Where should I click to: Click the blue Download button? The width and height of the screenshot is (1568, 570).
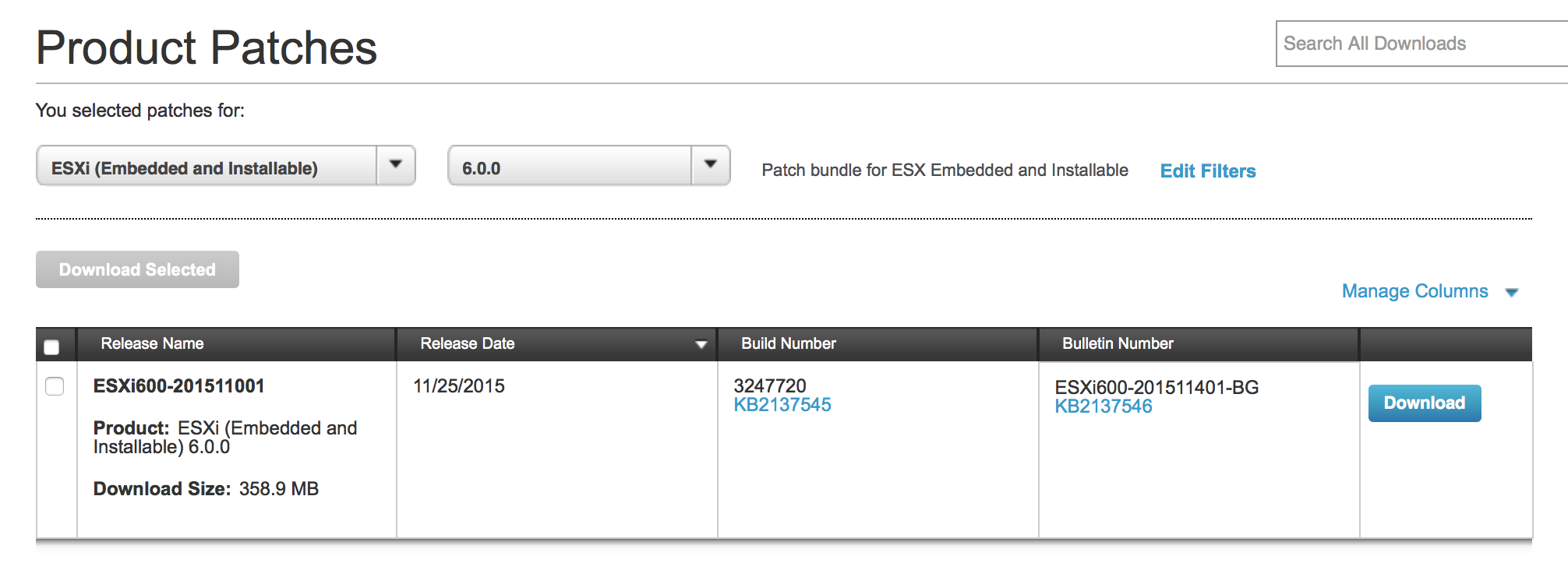pyautogui.click(x=1425, y=403)
